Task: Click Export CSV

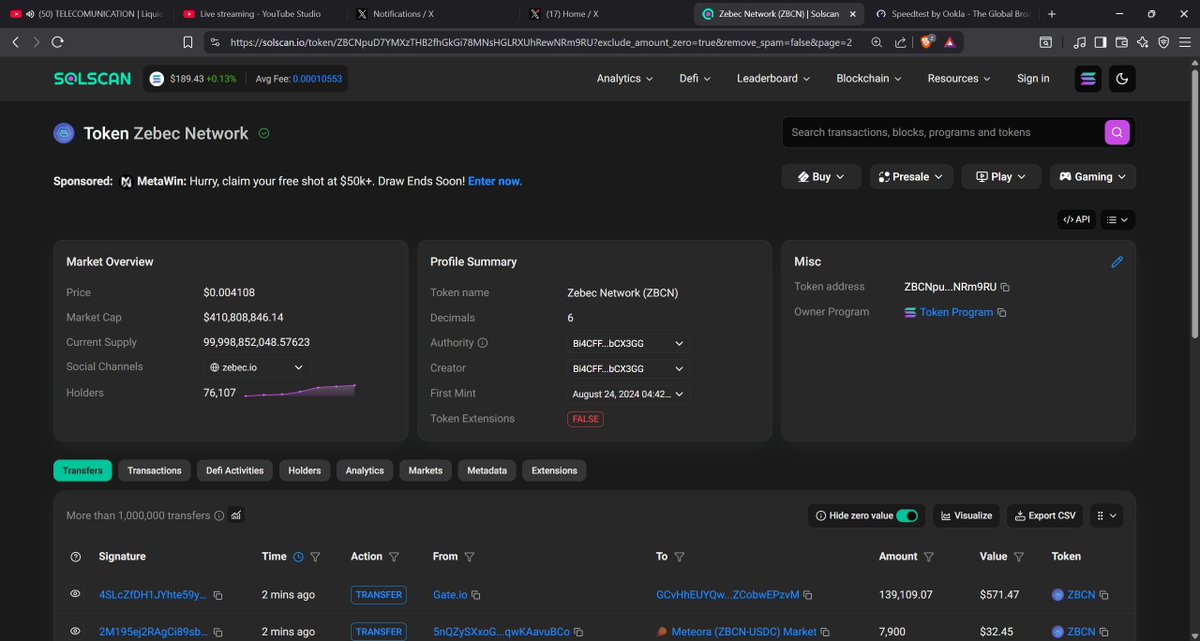Action: coord(1045,516)
